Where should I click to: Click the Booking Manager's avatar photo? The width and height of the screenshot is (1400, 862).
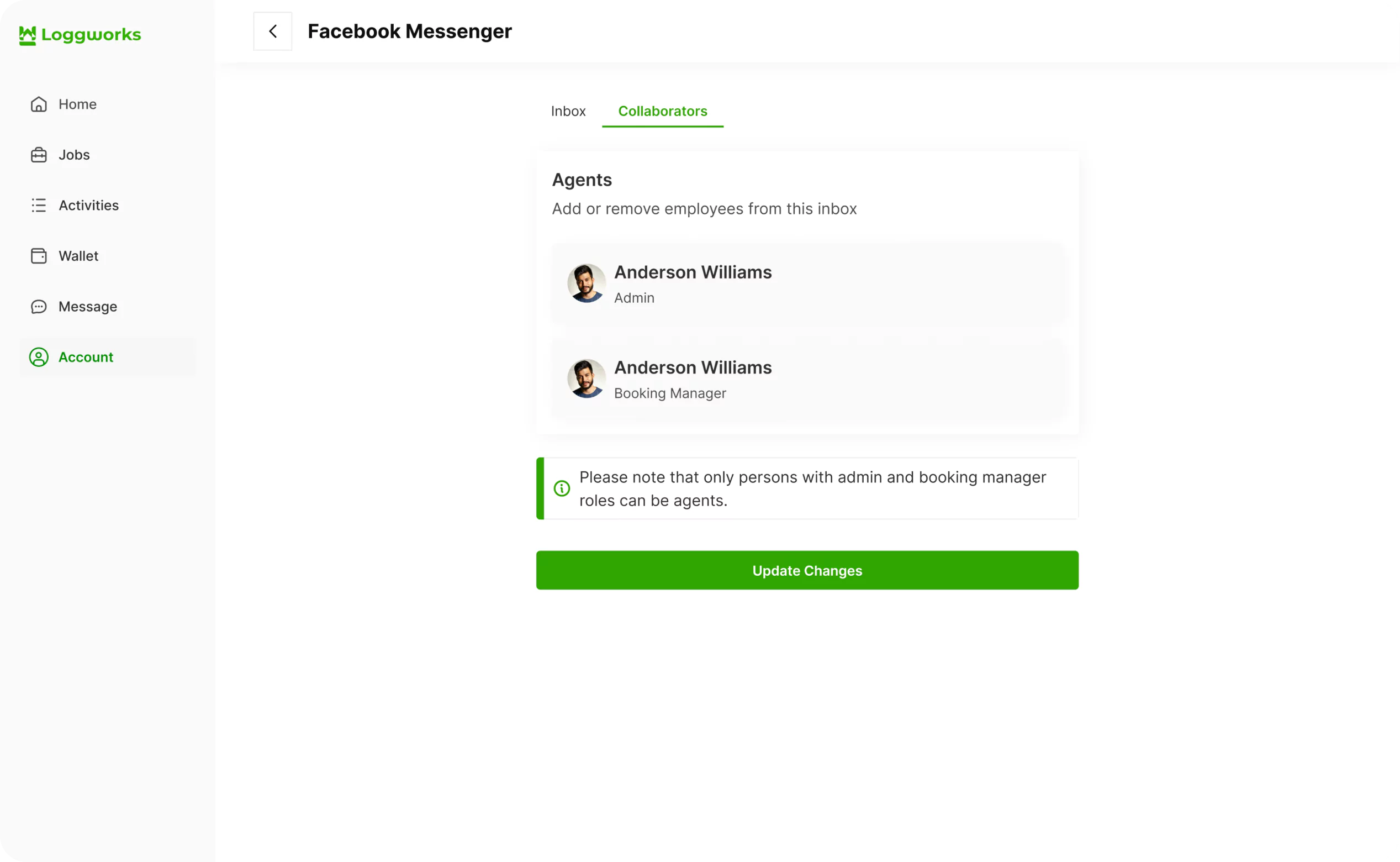coord(587,379)
